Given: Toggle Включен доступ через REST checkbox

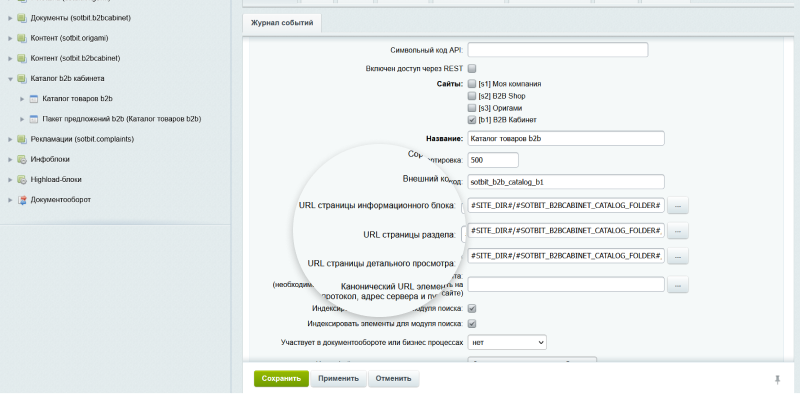Looking at the screenshot, I should click(472, 68).
